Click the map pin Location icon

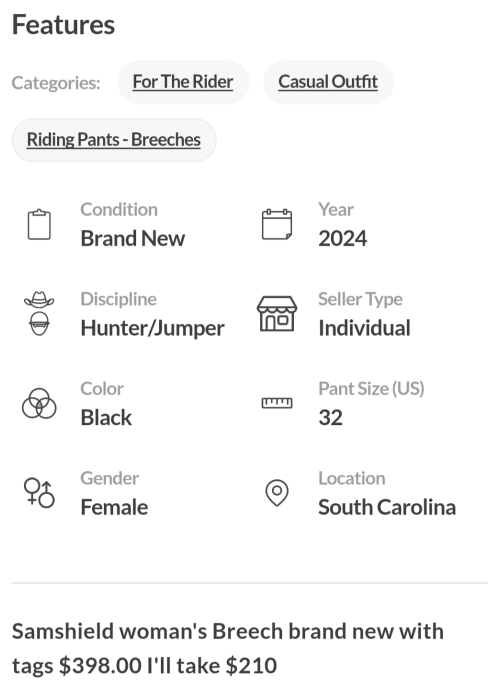[277, 493]
